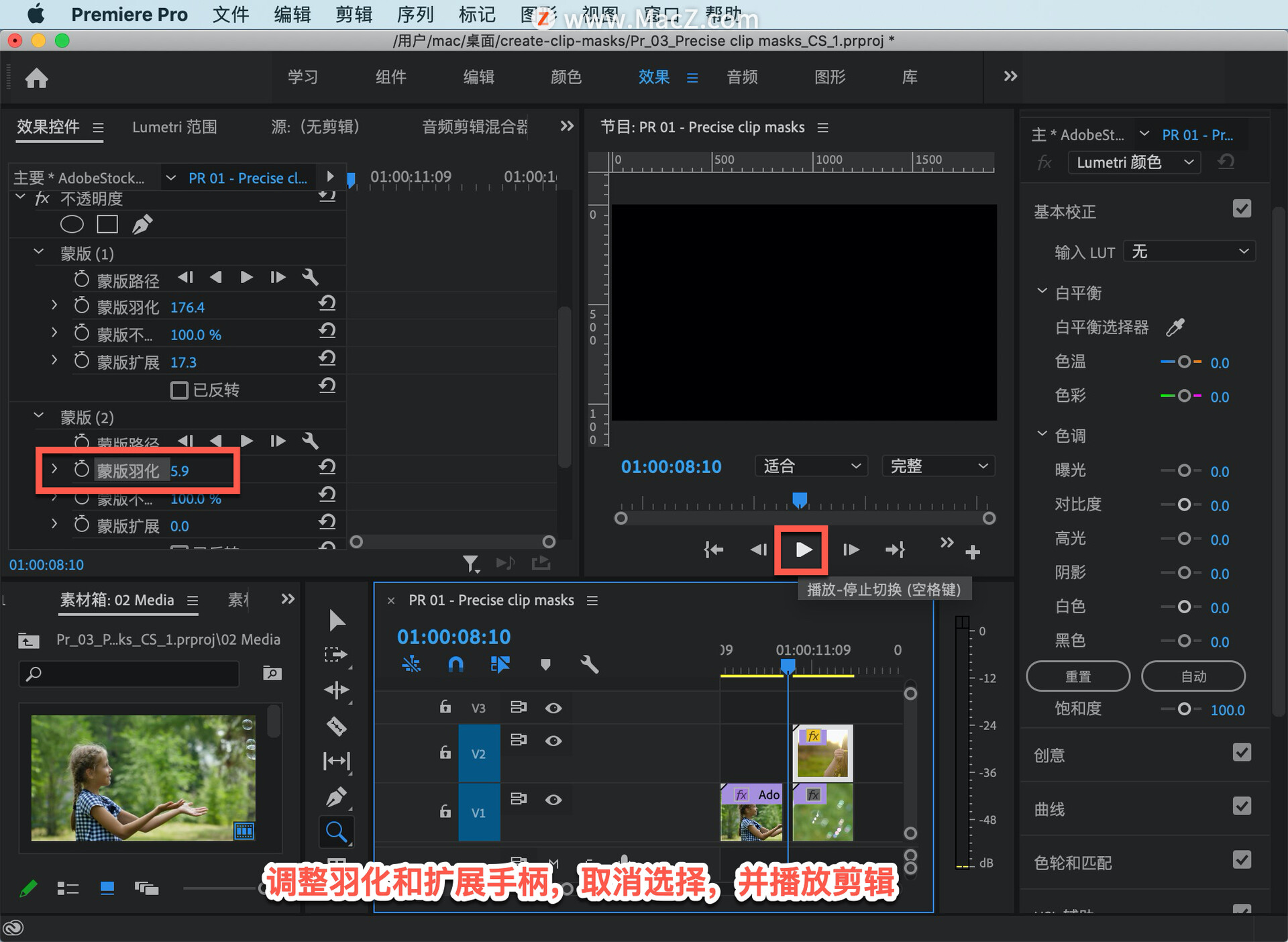Track 蒙版(1) mask forward
1288x942 pixels.
coord(246,277)
